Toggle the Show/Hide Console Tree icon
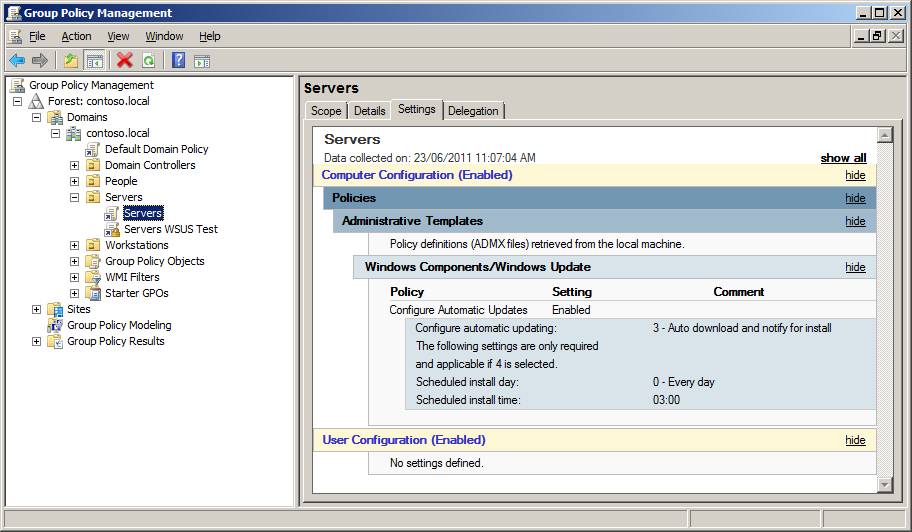 (x=94, y=60)
